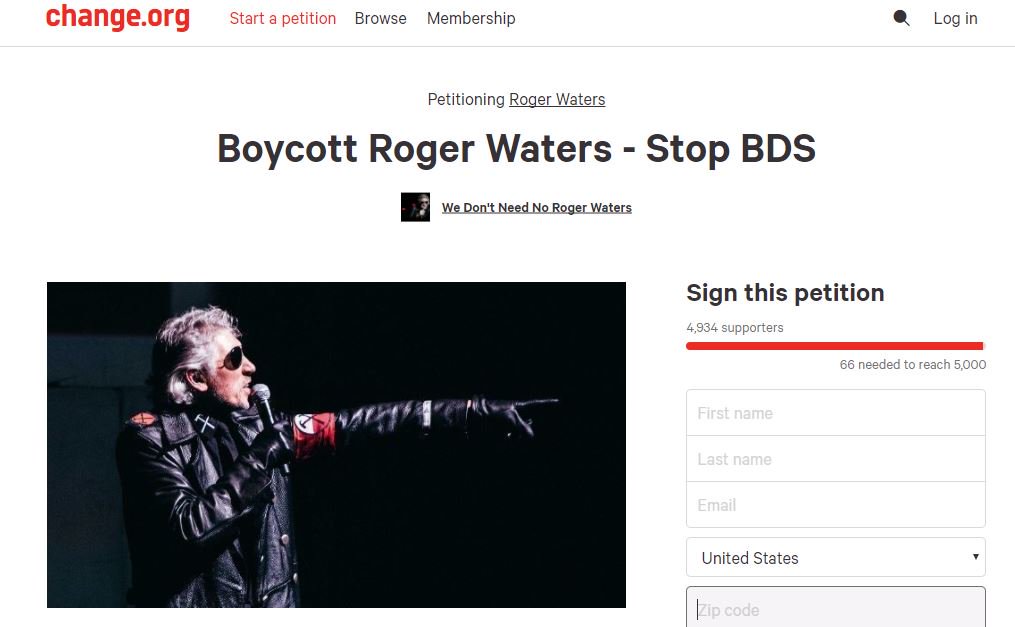Viewport: 1015px width, 627px height.
Task: Open We Don't Need No Roger Waters link
Action: pos(537,207)
